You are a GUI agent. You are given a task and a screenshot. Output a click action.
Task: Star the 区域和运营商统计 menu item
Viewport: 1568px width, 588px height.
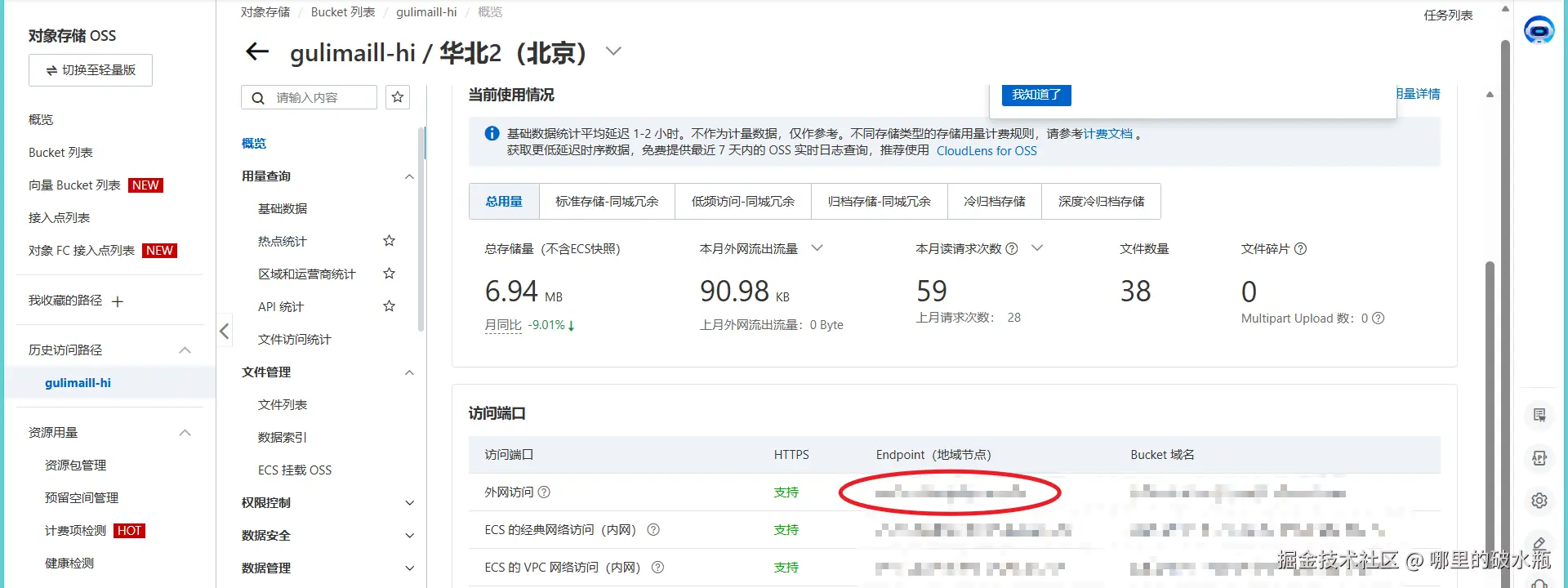pos(390,274)
